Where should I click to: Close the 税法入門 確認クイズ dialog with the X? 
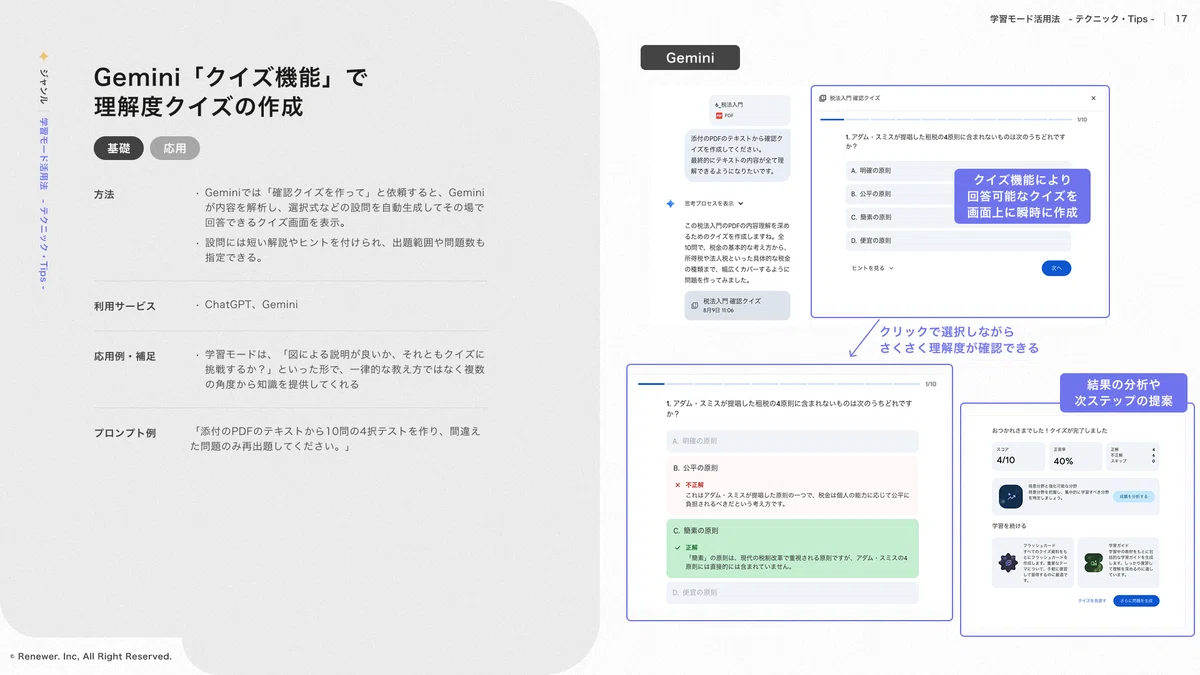(x=1093, y=98)
